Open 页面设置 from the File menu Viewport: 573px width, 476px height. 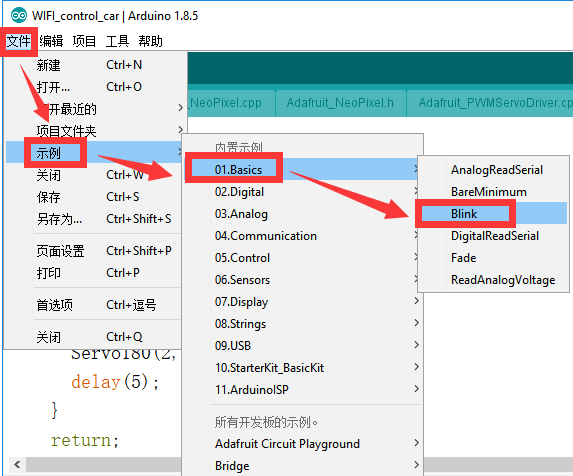tap(93, 251)
